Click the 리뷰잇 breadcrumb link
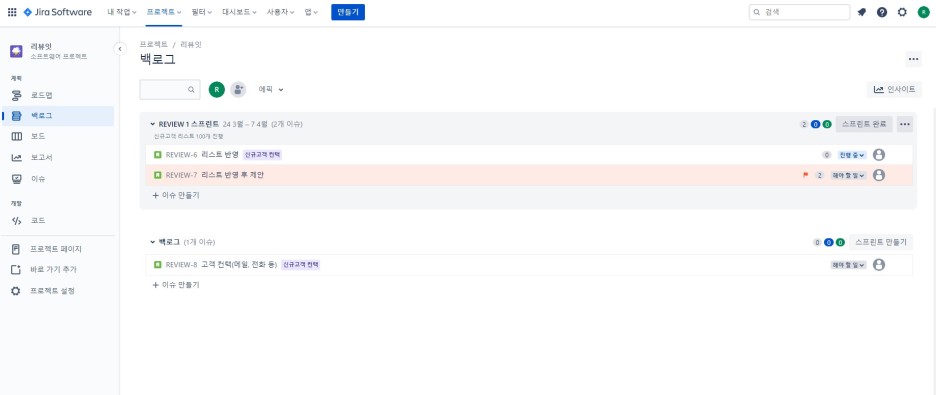Screen dimensions: 936x395 point(191,44)
